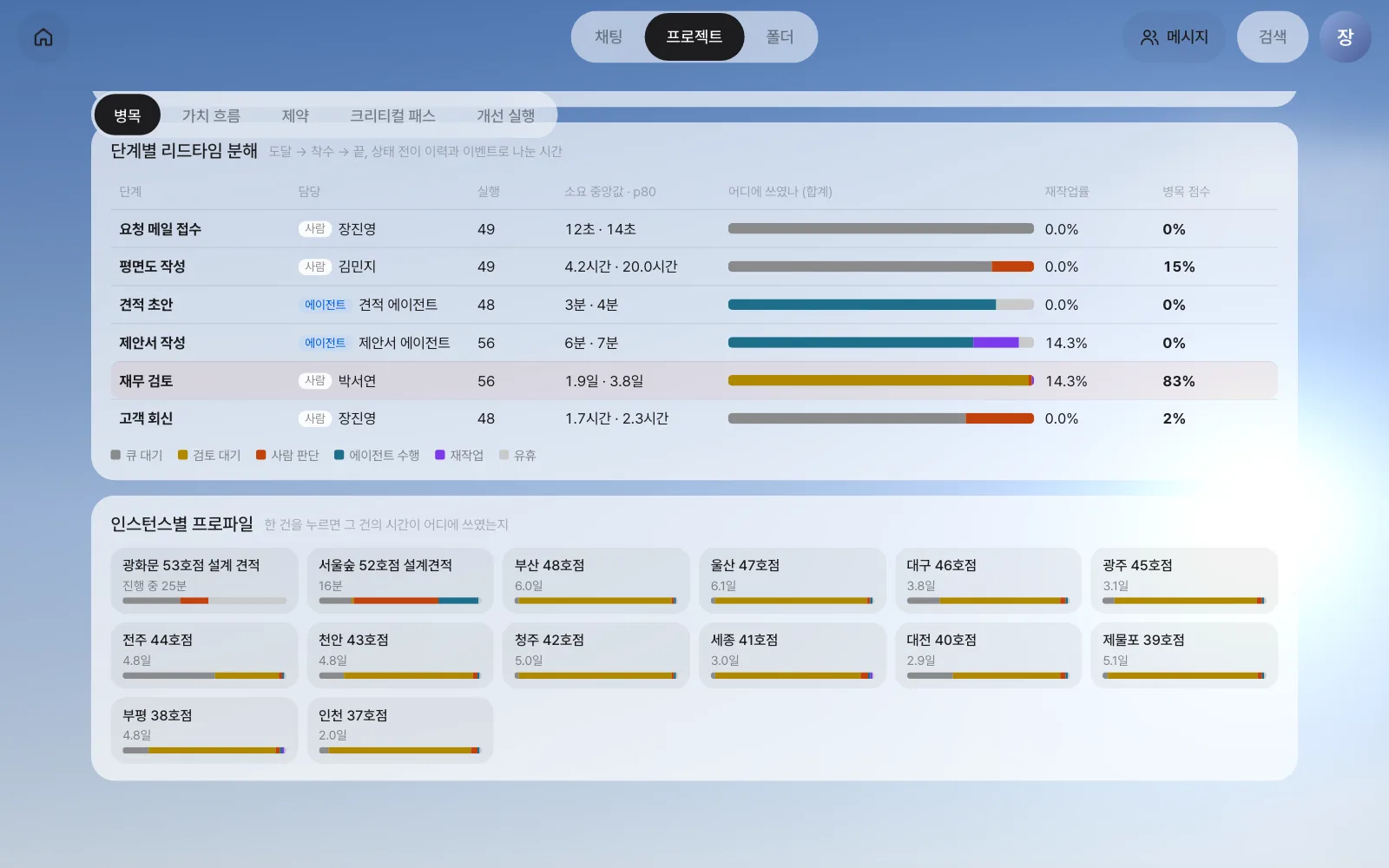Viewport: 1389px width, 868px height.
Task: Open the 세종 41호점 instance card
Action: pos(793,655)
